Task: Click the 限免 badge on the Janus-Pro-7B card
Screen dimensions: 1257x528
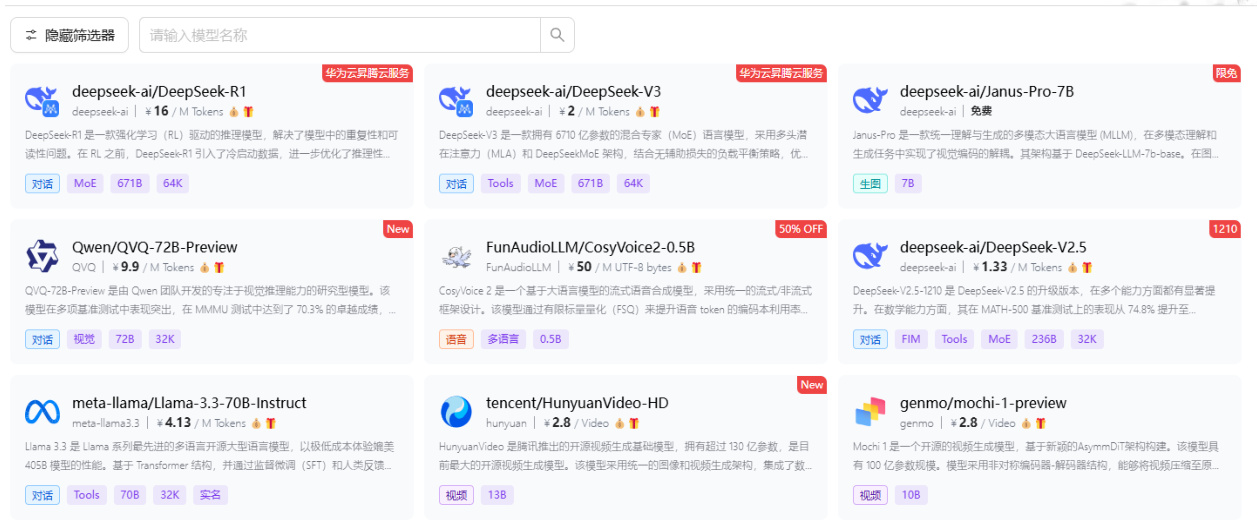Action: [1226, 73]
